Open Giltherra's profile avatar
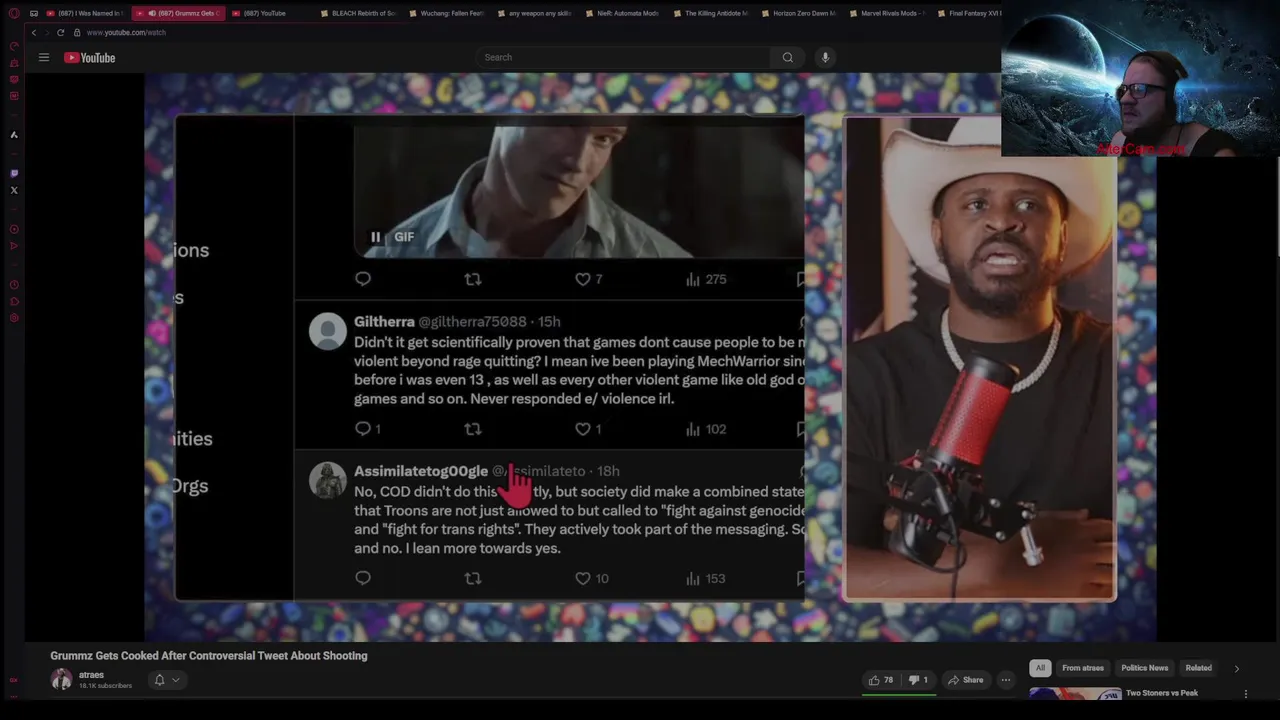The image size is (1280, 720). (327, 331)
